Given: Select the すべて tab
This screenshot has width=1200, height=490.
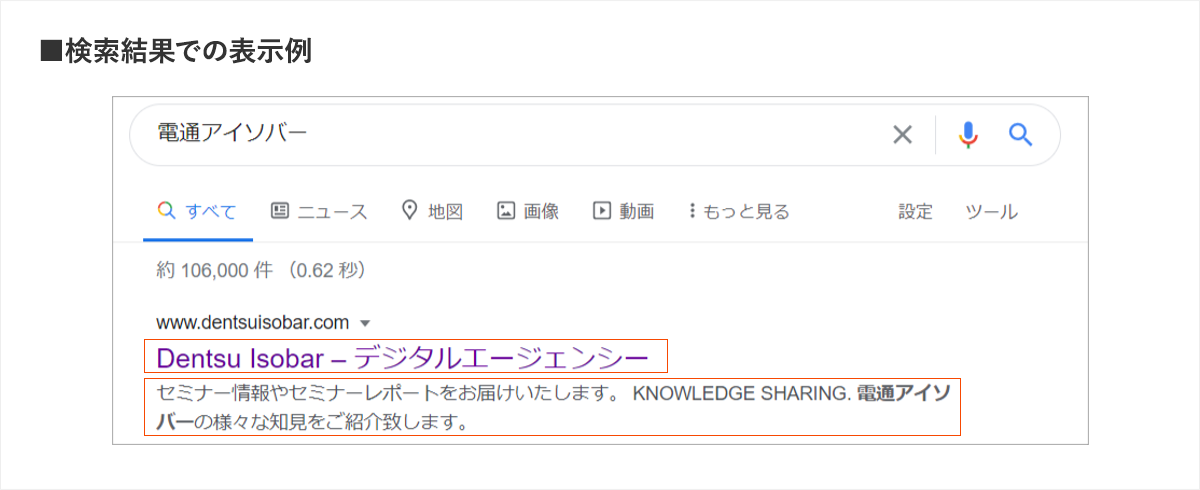Looking at the screenshot, I should pos(198,211).
